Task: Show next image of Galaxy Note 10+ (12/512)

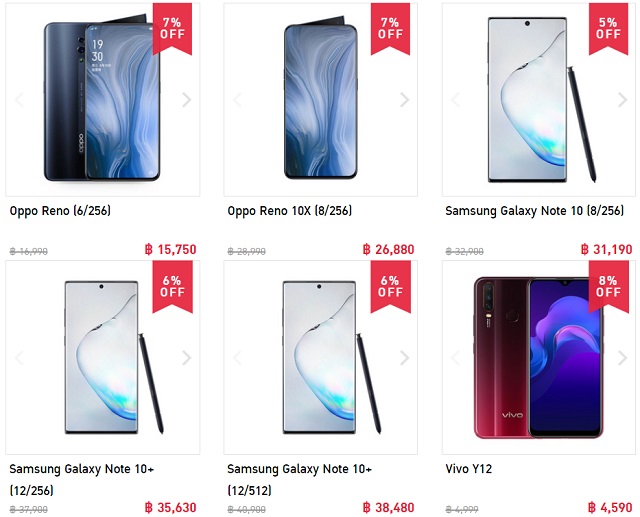Action: tap(404, 358)
